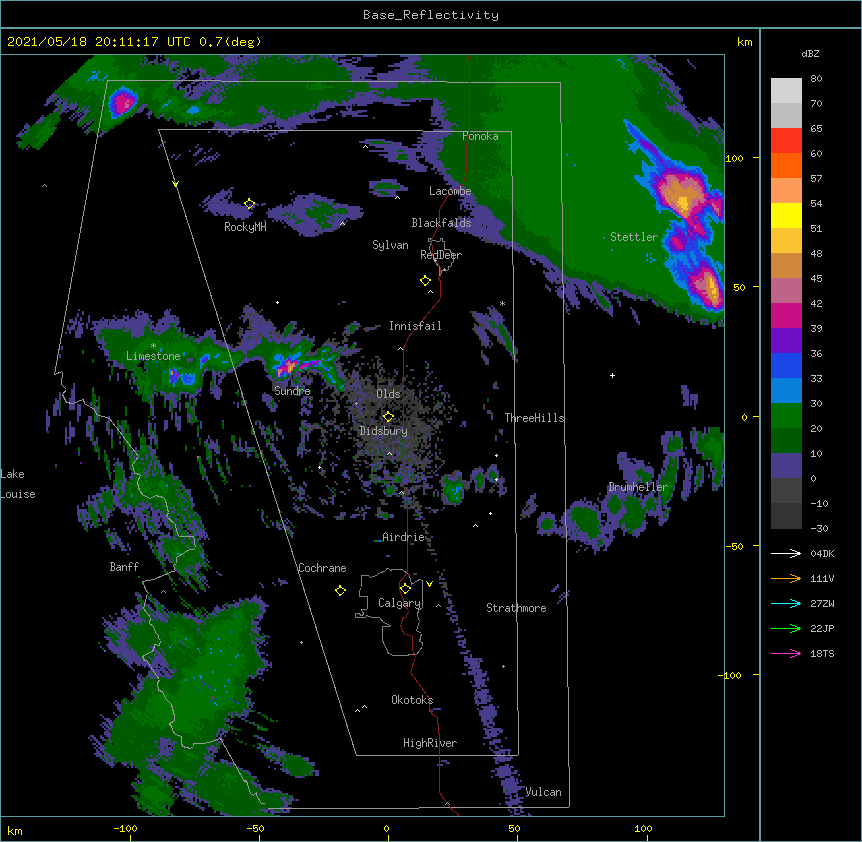The image size is (862, 842).
Task: Click the intense echo cell north of Sundre
Action: point(290,365)
